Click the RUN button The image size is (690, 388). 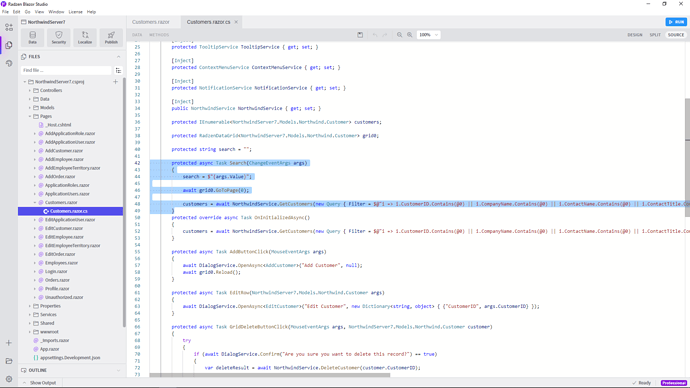click(x=676, y=22)
